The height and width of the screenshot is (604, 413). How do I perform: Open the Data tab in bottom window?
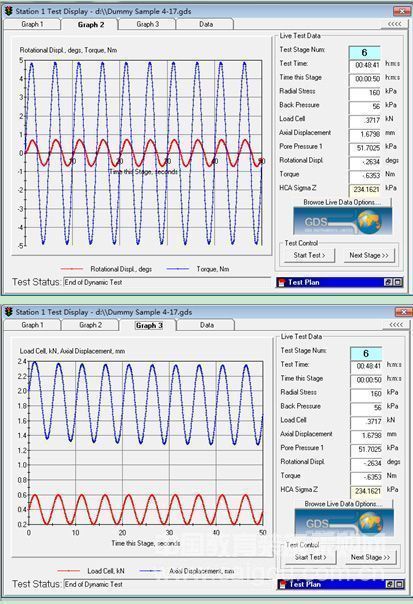[x=206, y=325]
